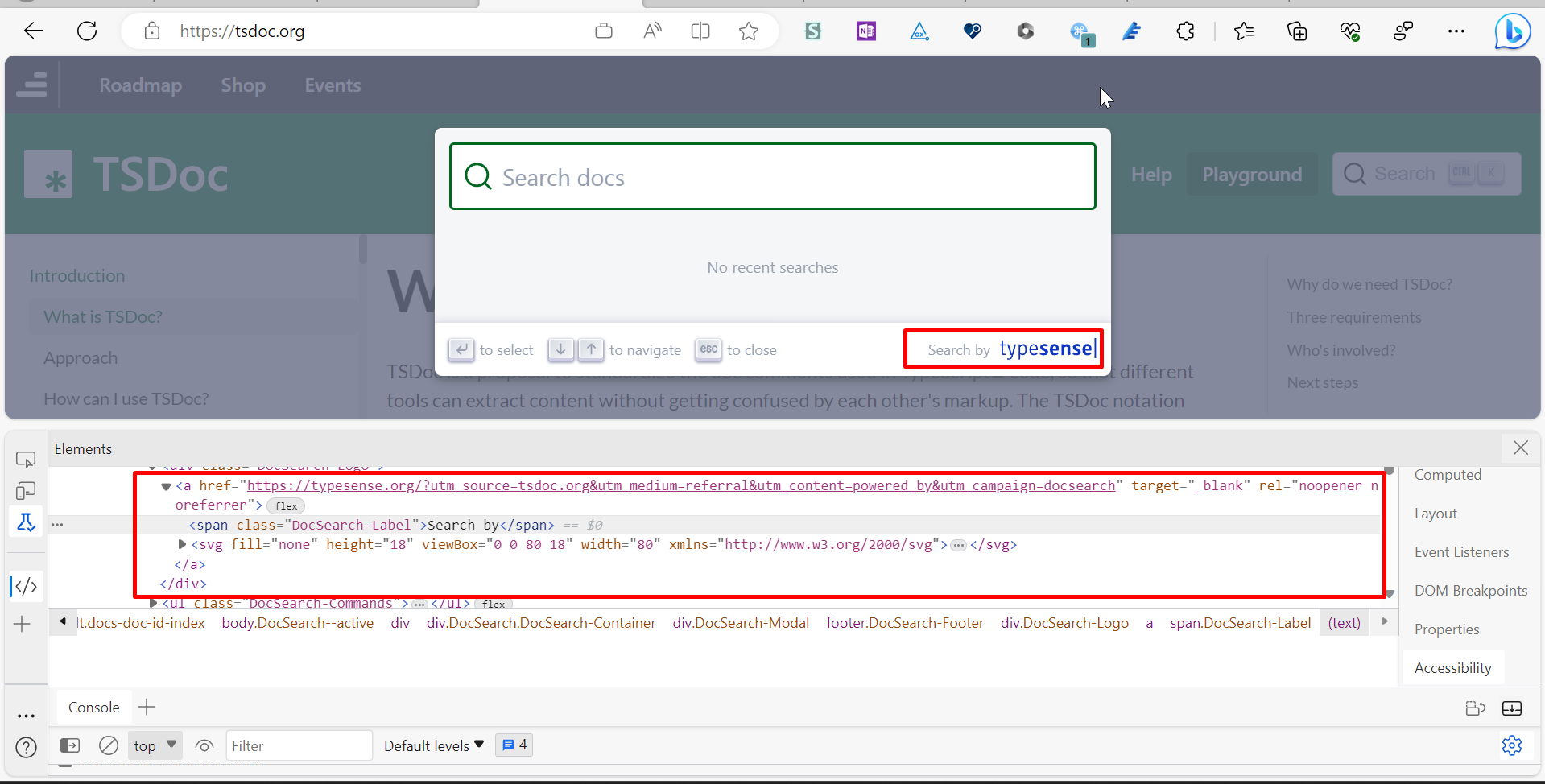Open the Playground page
The height and width of the screenshot is (784, 1545).
(x=1252, y=174)
